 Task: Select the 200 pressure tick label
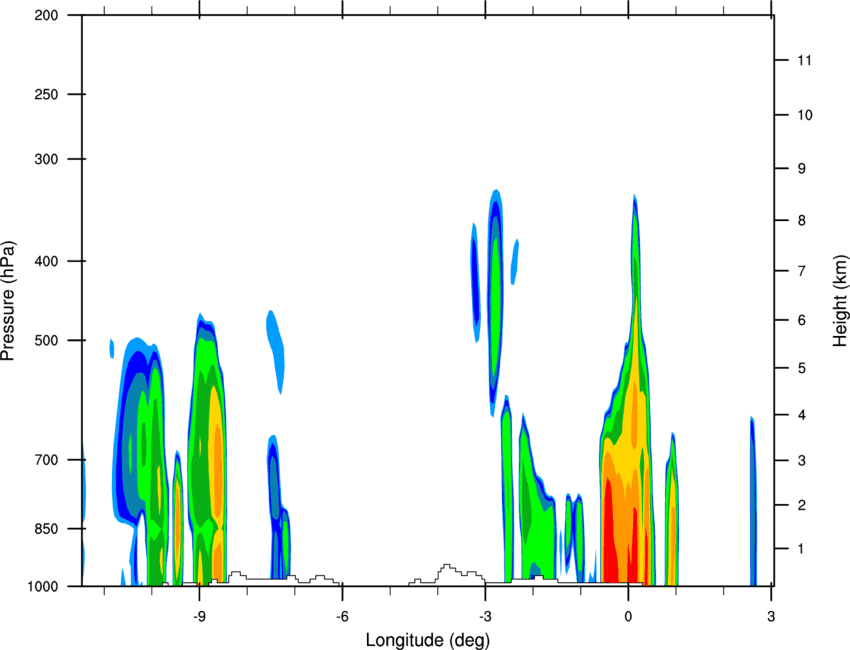46,15
